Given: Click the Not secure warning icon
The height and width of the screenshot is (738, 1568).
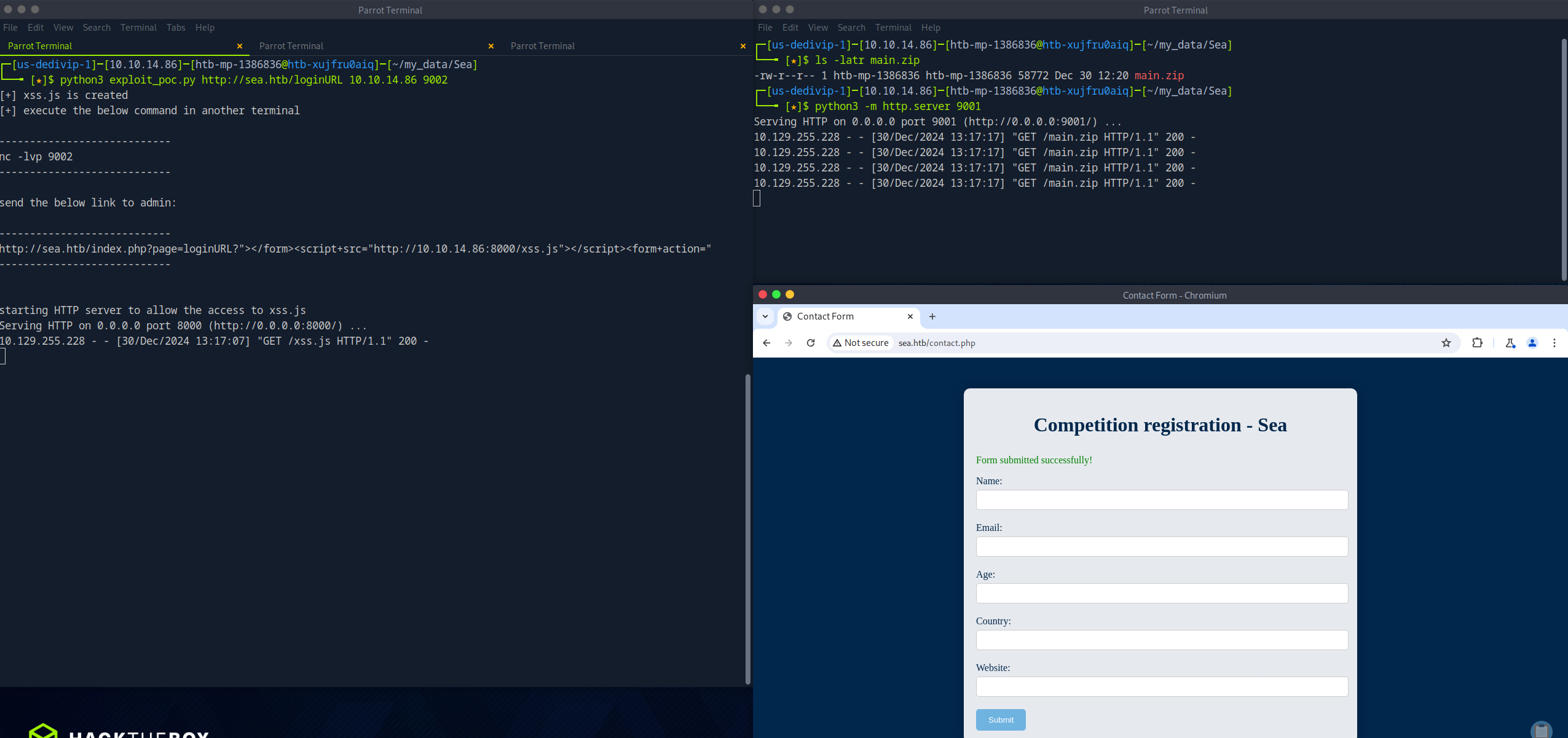Looking at the screenshot, I should tap(837, 343).
